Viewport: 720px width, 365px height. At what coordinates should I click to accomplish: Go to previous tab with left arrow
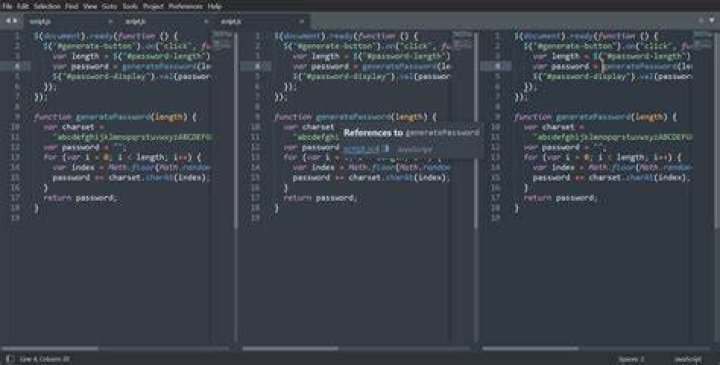point(8,21)
